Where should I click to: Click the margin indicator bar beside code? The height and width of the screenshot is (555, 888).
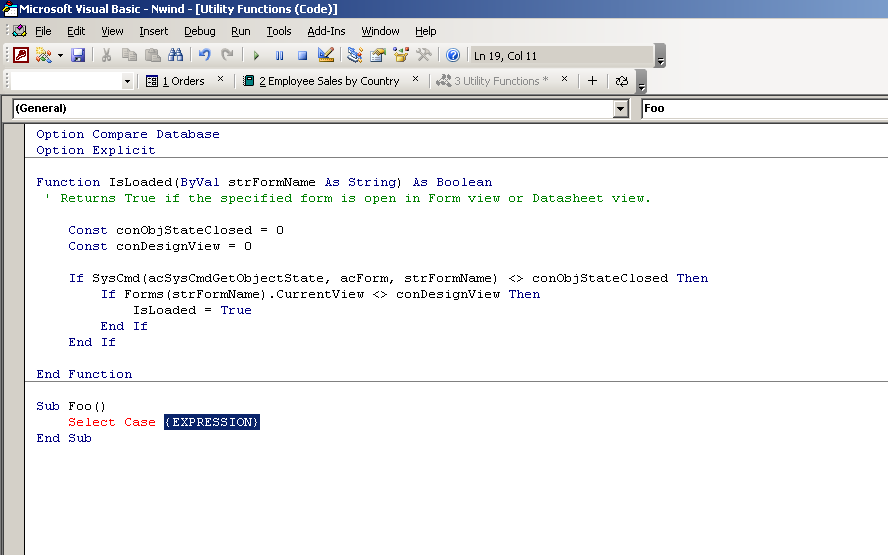pos(14,339)
